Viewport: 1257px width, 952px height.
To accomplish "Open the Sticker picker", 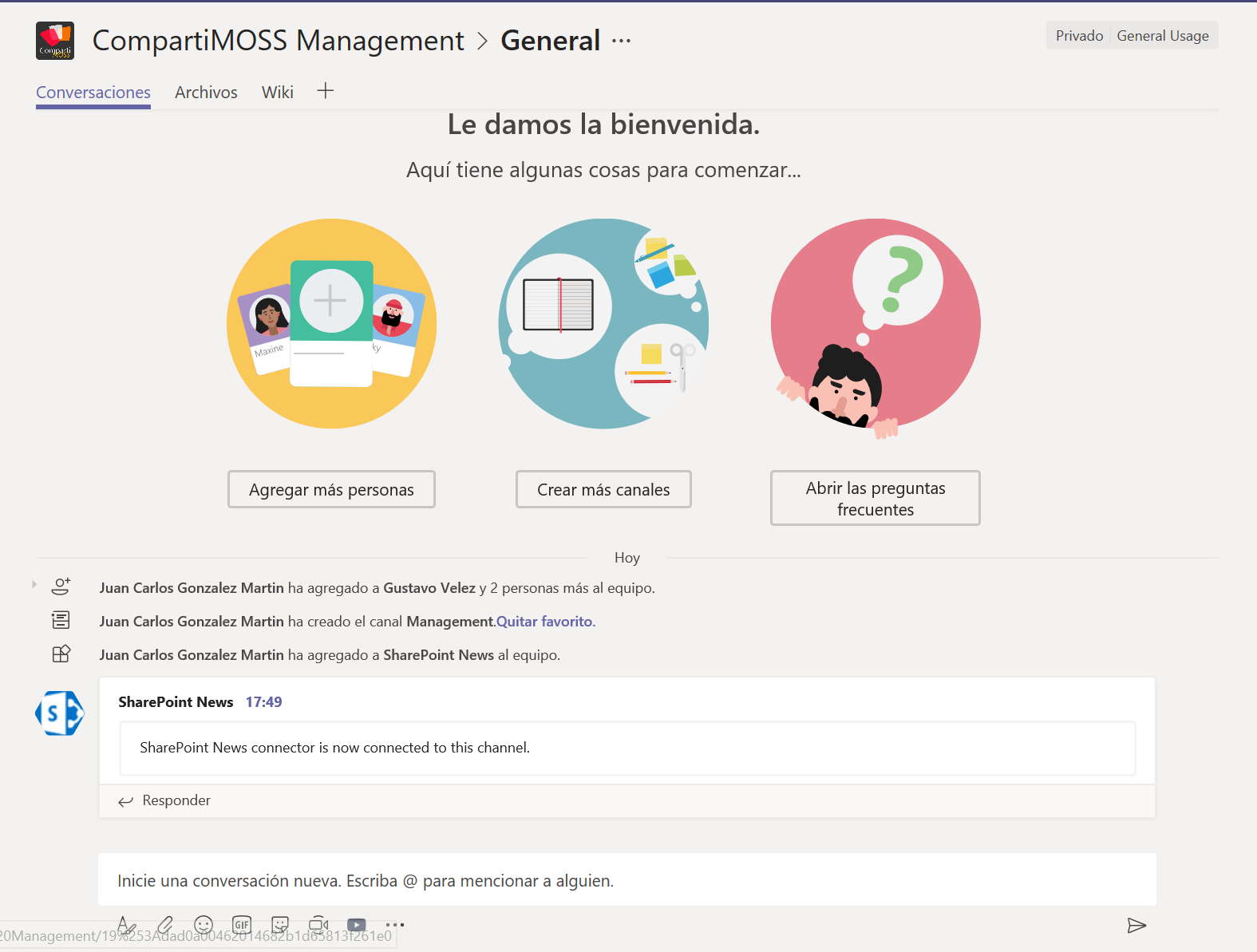I will 280,925.
